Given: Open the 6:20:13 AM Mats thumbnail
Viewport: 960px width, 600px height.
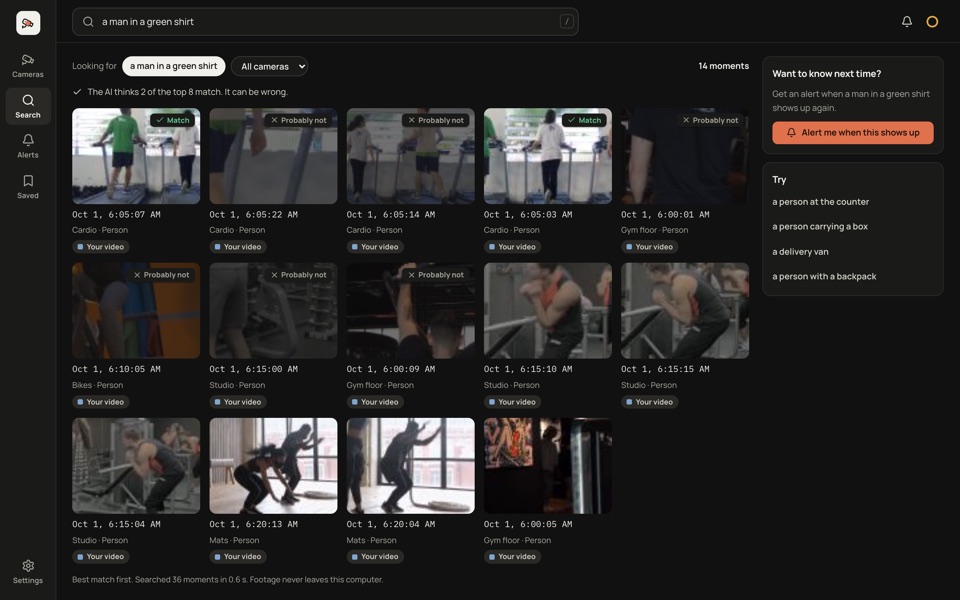Looking at the screenshot, I should (x=273, y=465).
